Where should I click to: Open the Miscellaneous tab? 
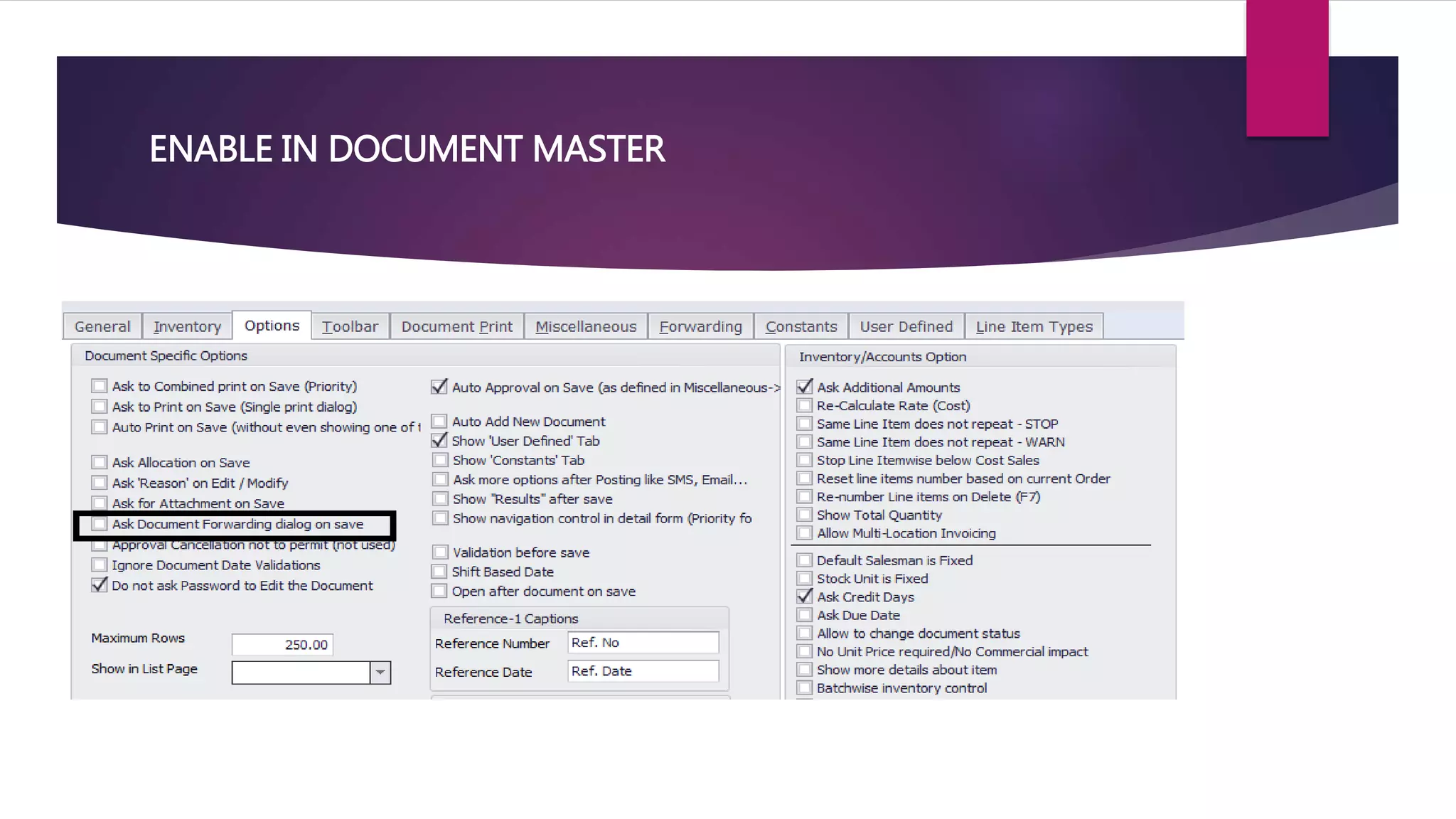(586, 326)
